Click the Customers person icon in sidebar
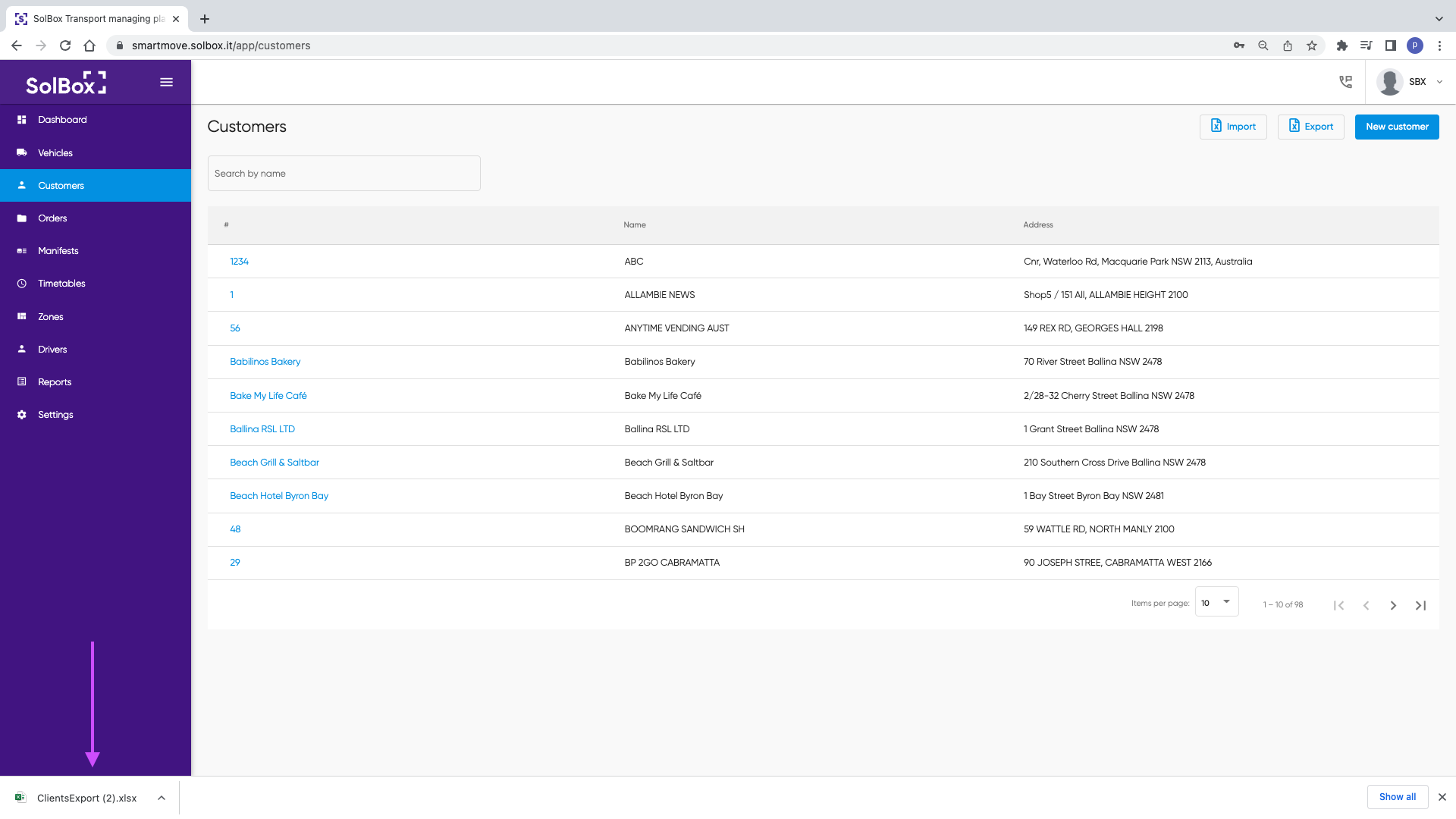Viewport: 1456px width, 819px height. point(22,185)
